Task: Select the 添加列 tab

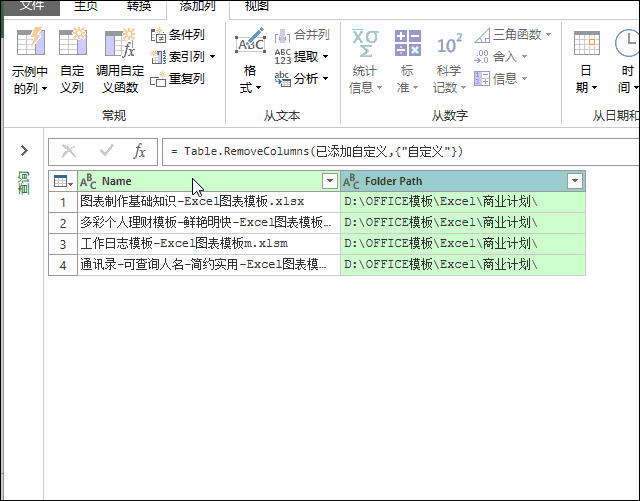Action: click(198, 7)
